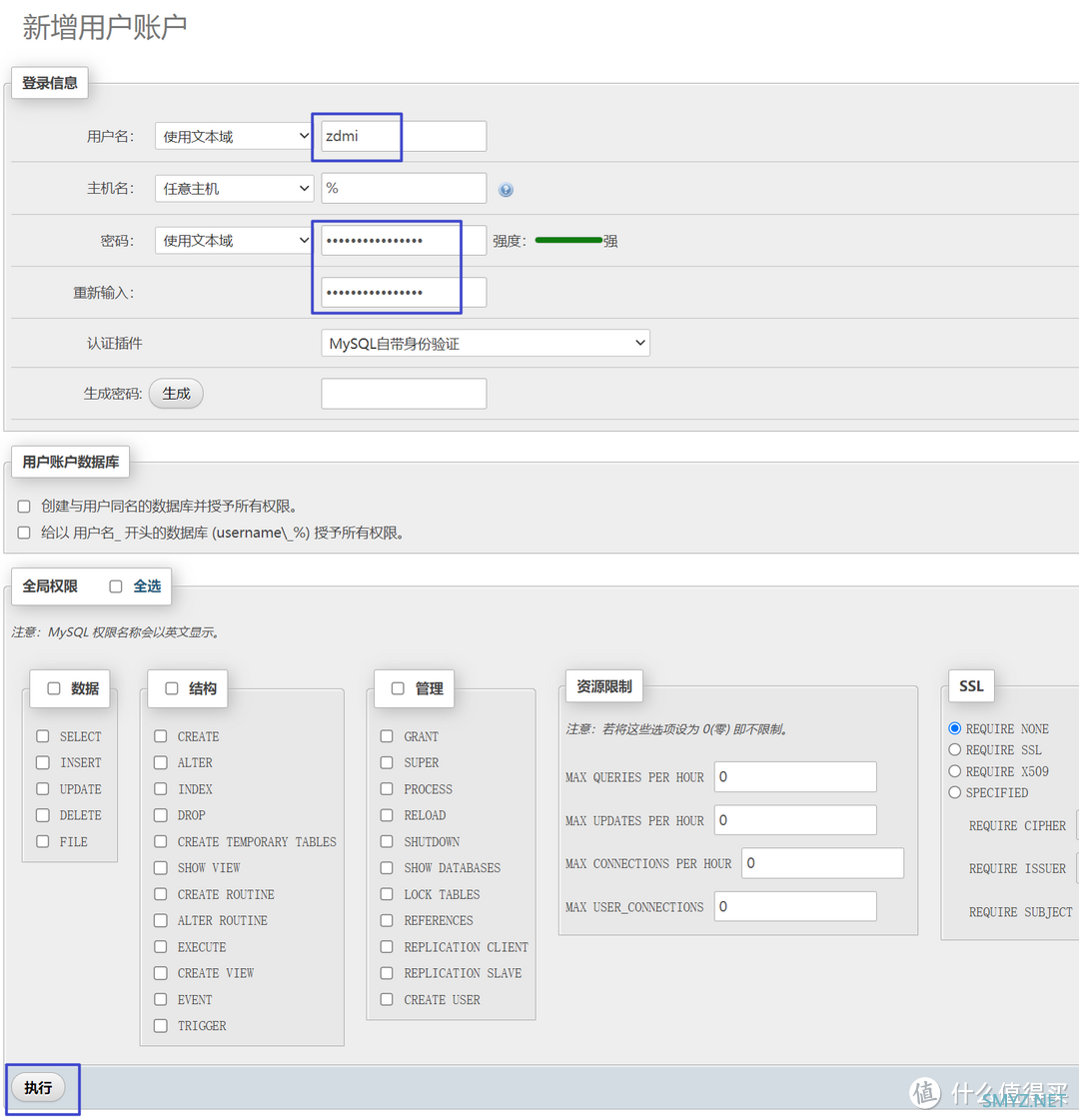Check the 全选 global privileges checkbox

(x=116, y=586)
